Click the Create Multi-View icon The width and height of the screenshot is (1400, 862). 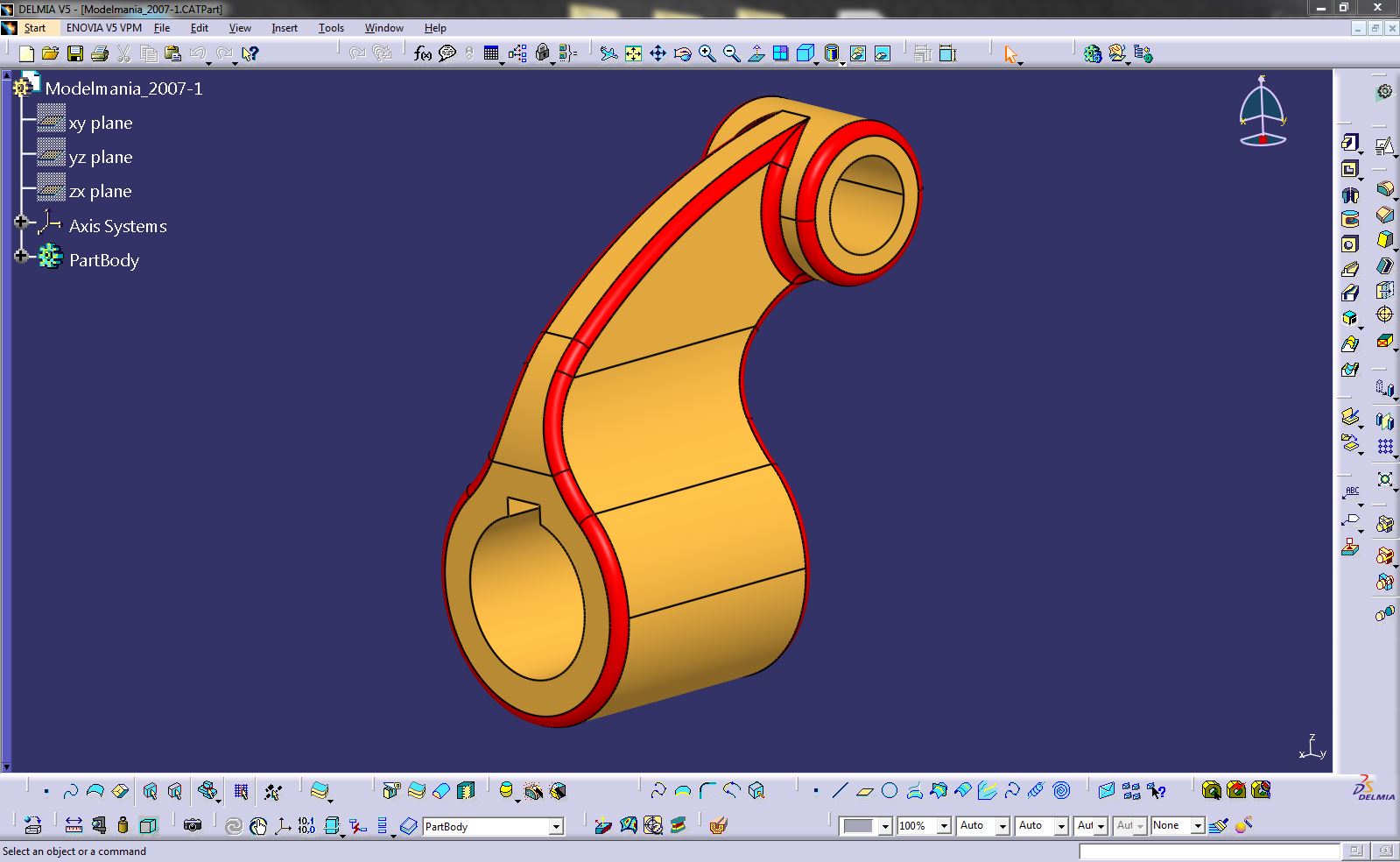point(780,54)
